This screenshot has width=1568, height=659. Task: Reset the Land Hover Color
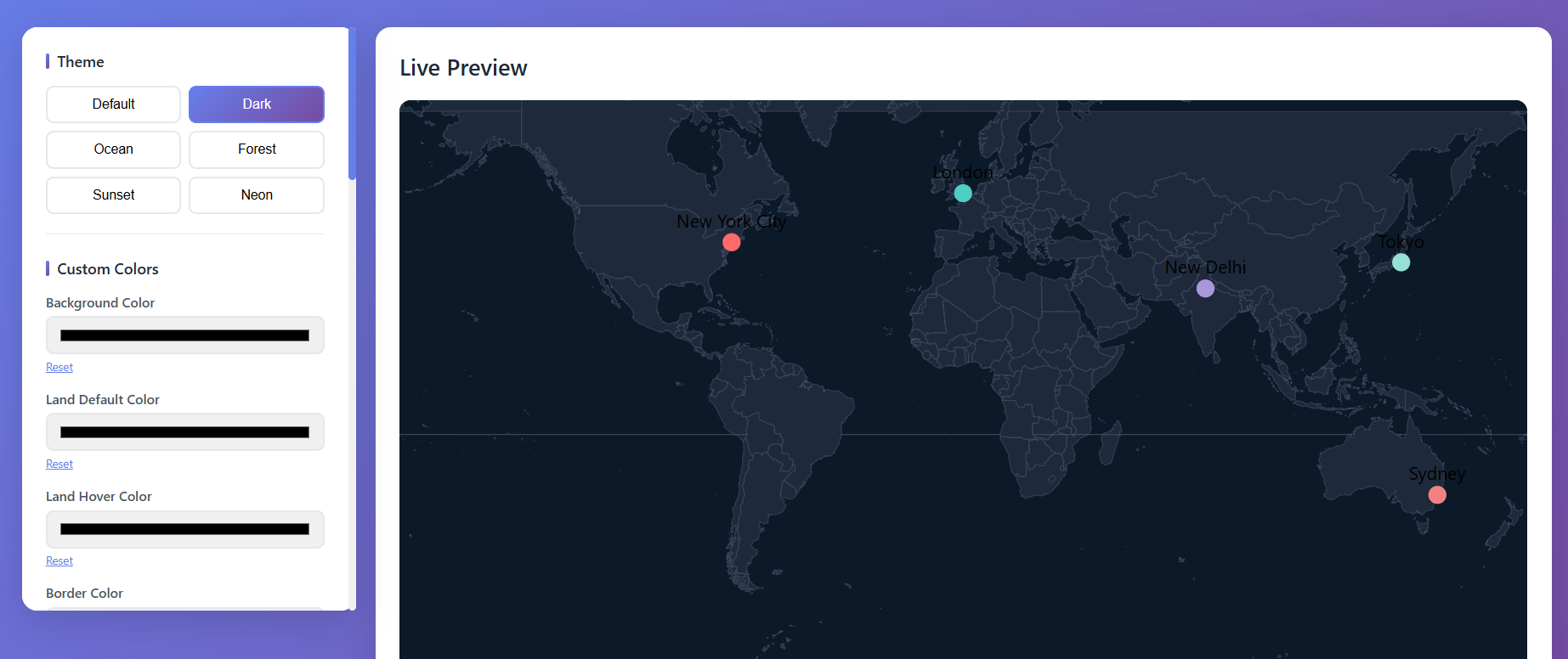pos(59,560)
